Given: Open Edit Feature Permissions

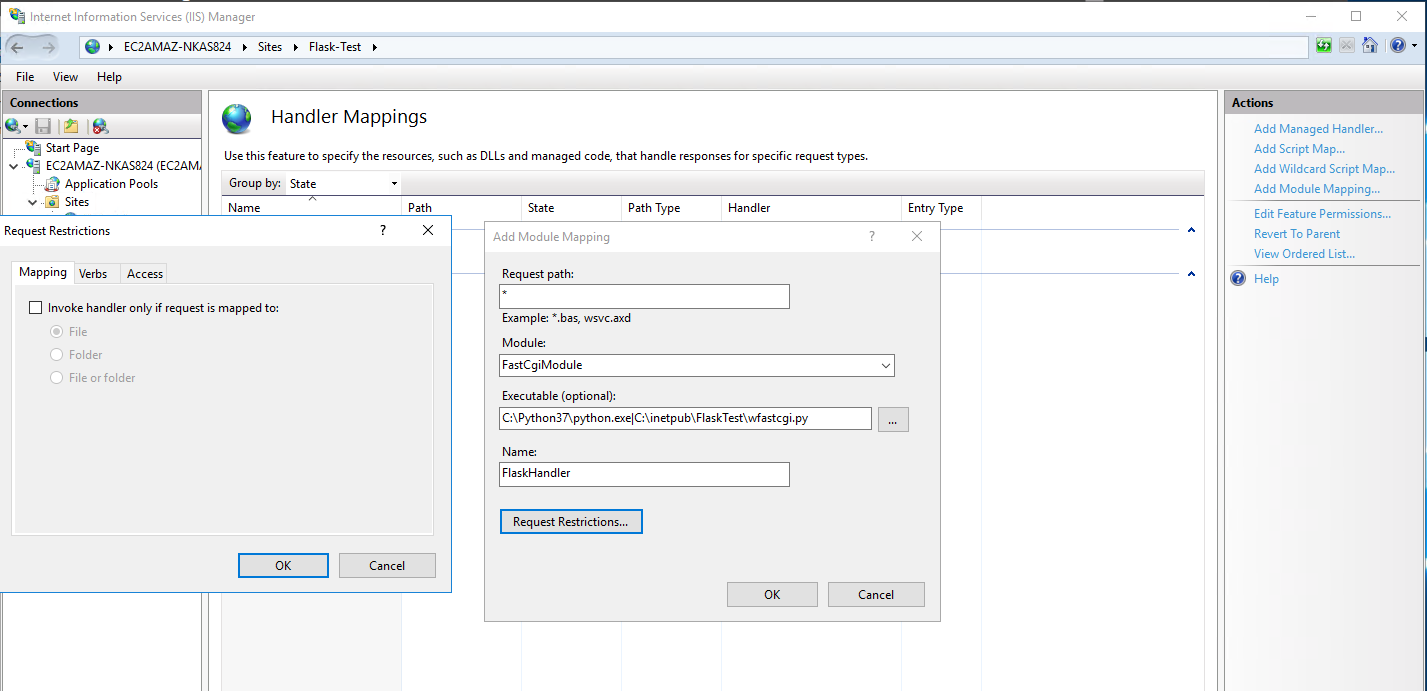Looking at the screenshot, I should [x=1322, y=214].
